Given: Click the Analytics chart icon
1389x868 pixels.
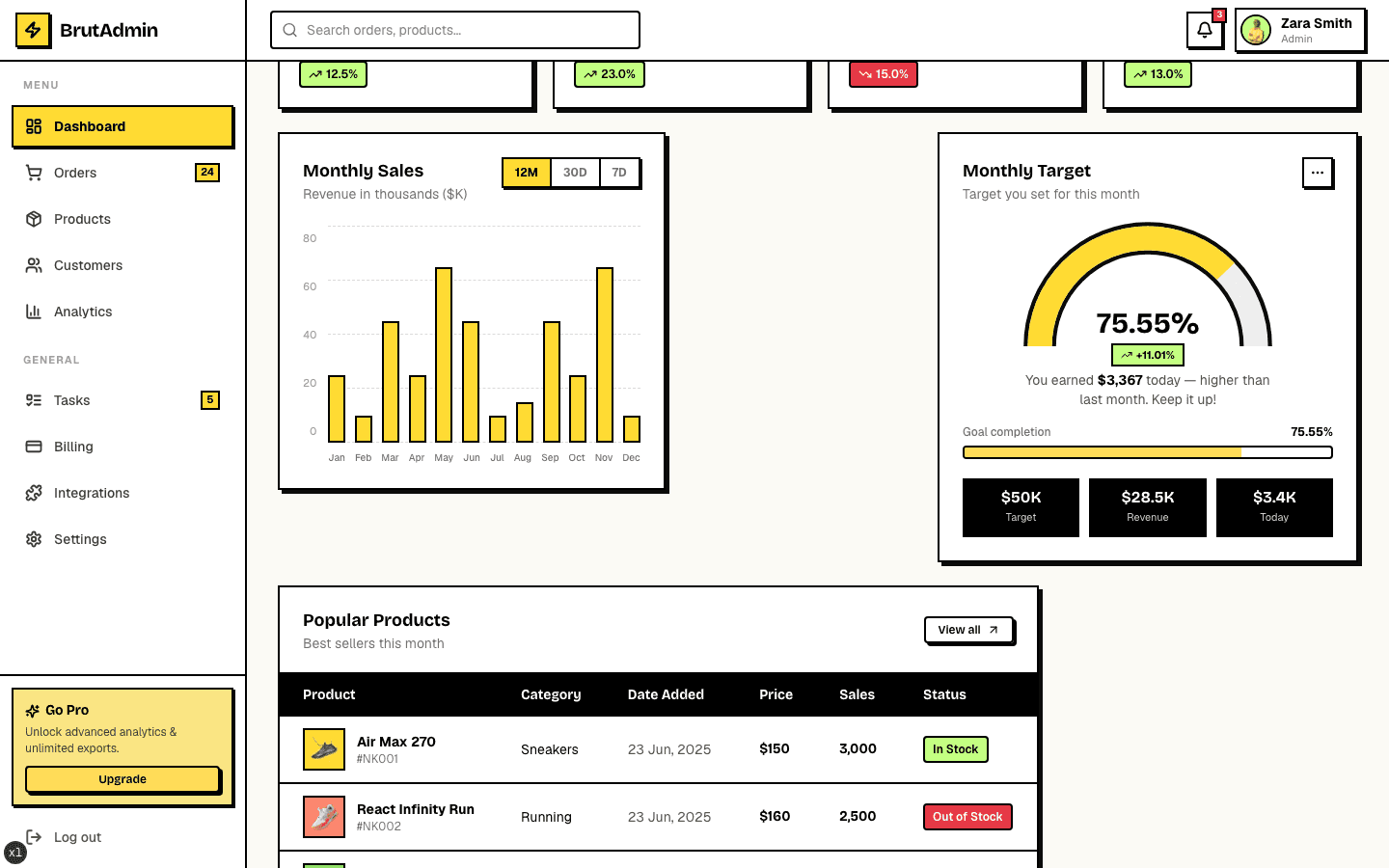Looking at the screenshot, I should click(x=34, y=312).
